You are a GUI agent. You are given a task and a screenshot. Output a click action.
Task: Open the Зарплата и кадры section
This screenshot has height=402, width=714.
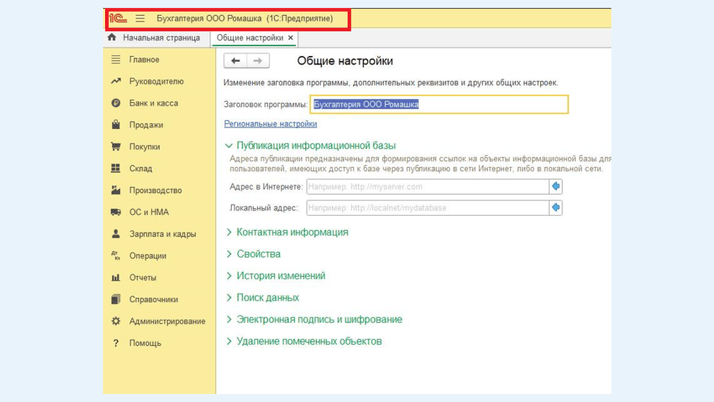162,234
